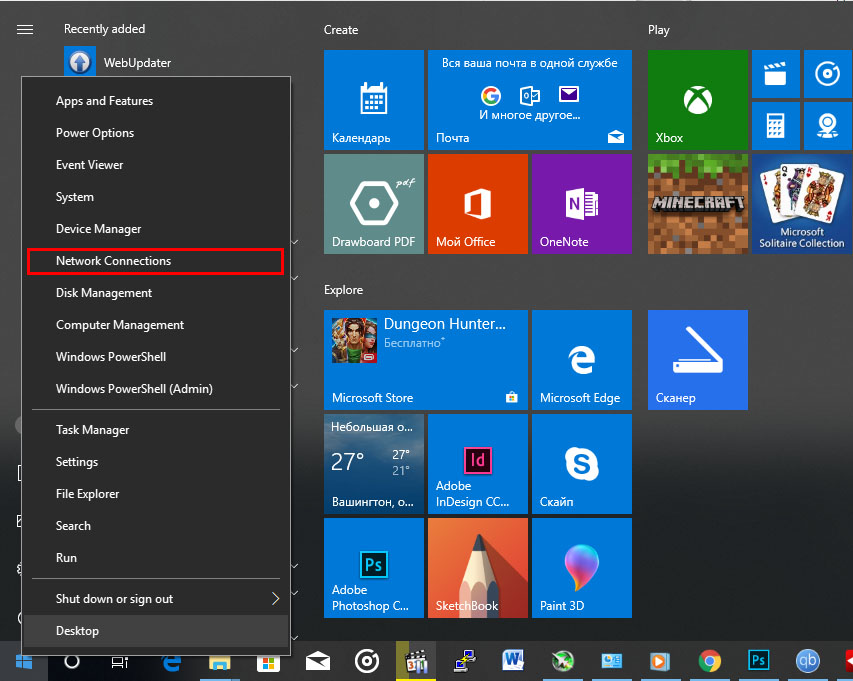This screenshot has width=853, height=681.
Task: Click Task Manager in the menu
Action: coord(93,430)
